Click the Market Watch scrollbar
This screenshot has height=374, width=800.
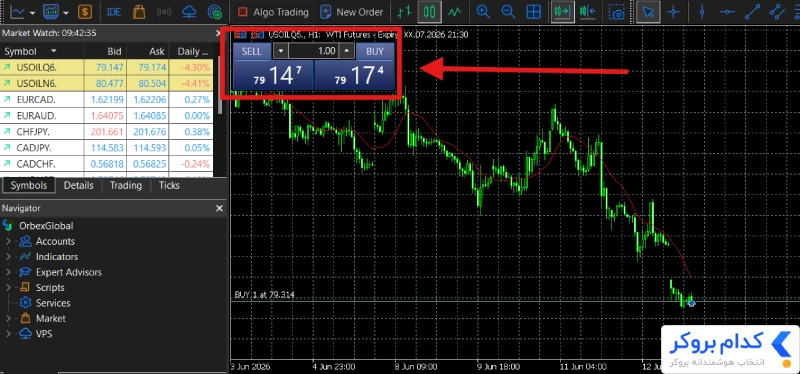pos(220,86)
